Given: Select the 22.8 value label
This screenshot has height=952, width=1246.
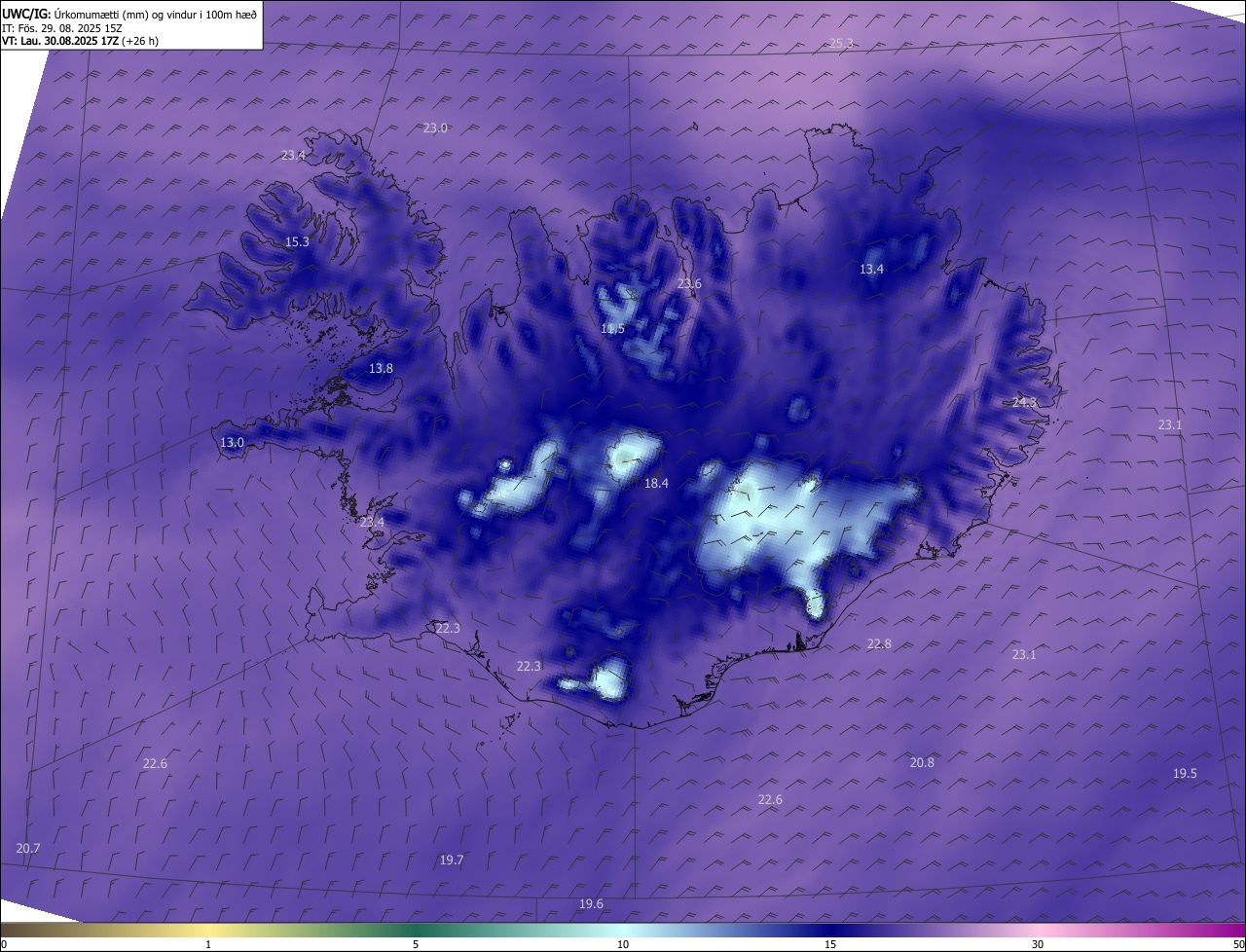Looking at the screenshot, I should (879, 643).
